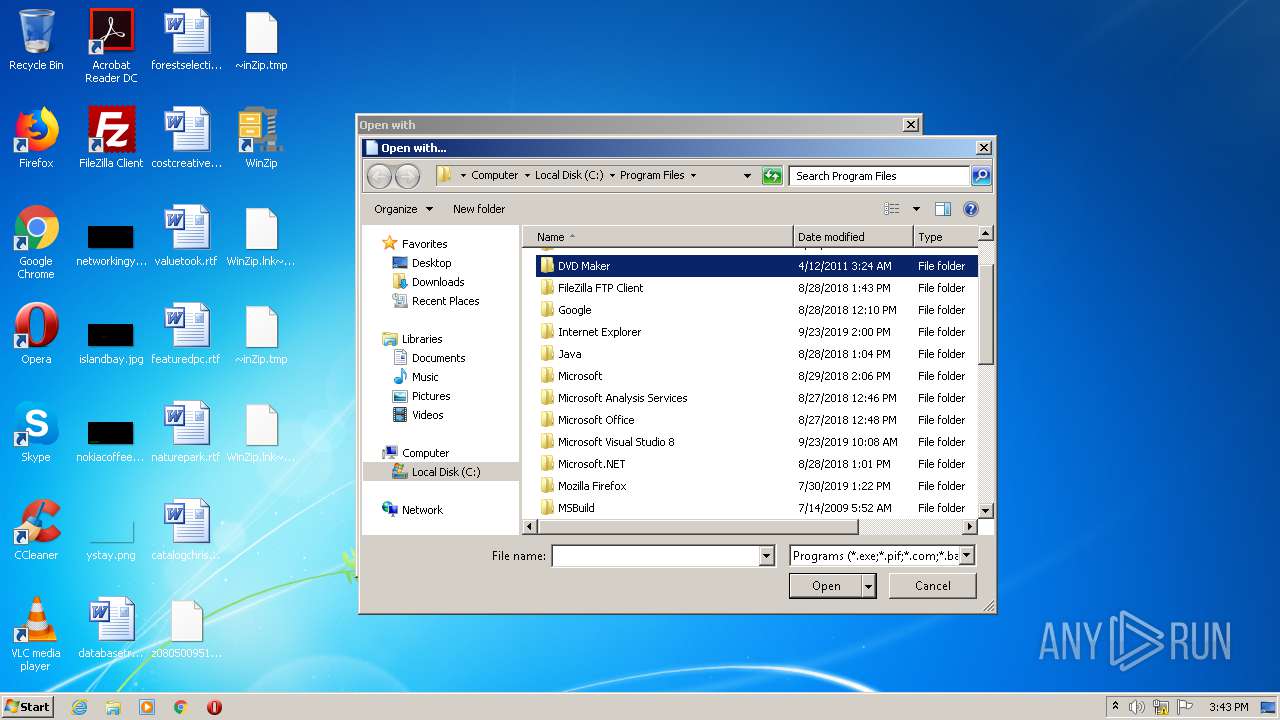Open Opera desktop shortcut
The width and height of the screenshot is (1280, 720).
[36, 334]
